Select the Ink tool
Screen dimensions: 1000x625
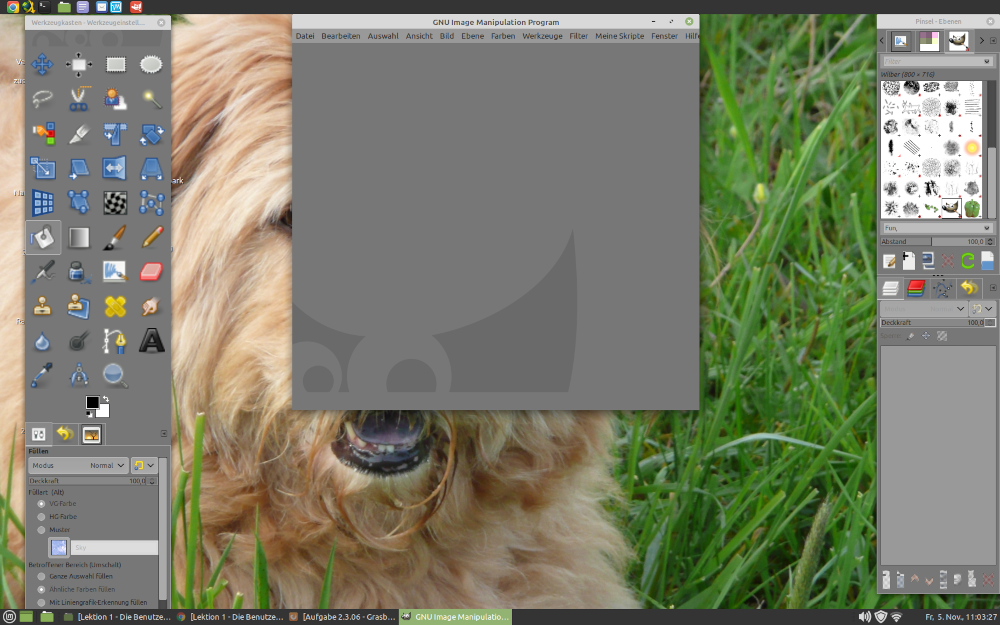coord(78,272)
